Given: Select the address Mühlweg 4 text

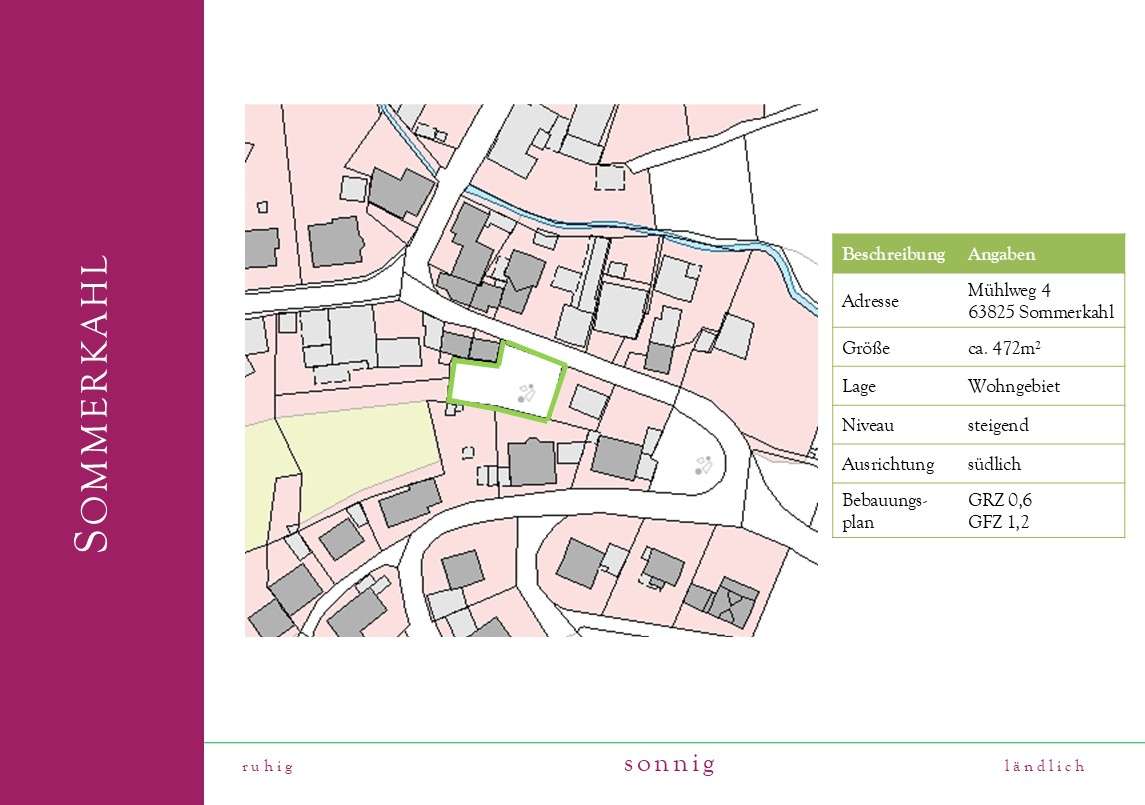Looking at the screenshot, I should pyautogui.click(x=1008, y=290).
